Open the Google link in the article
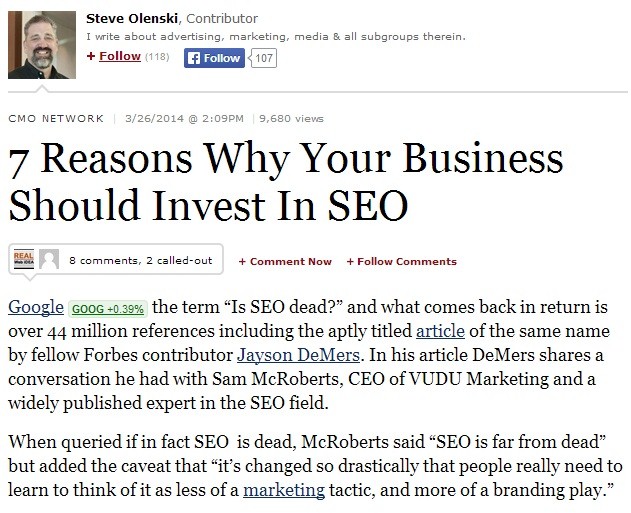 click(35, 308)
